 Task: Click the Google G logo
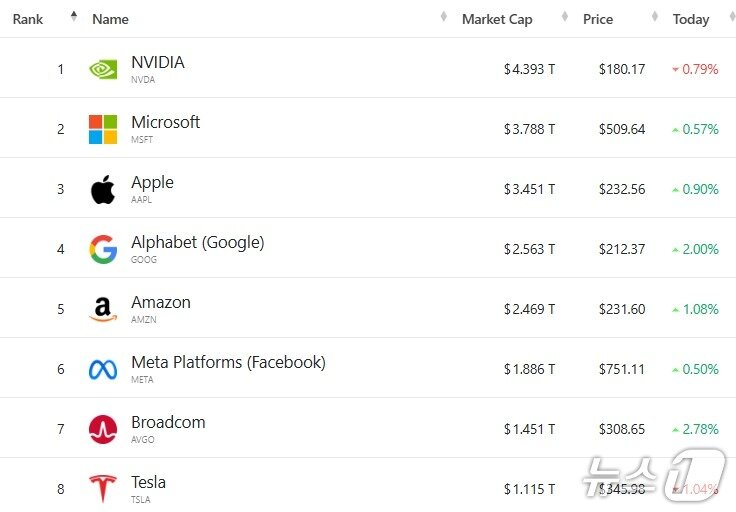pyautogui.click(x=103, y=249)
